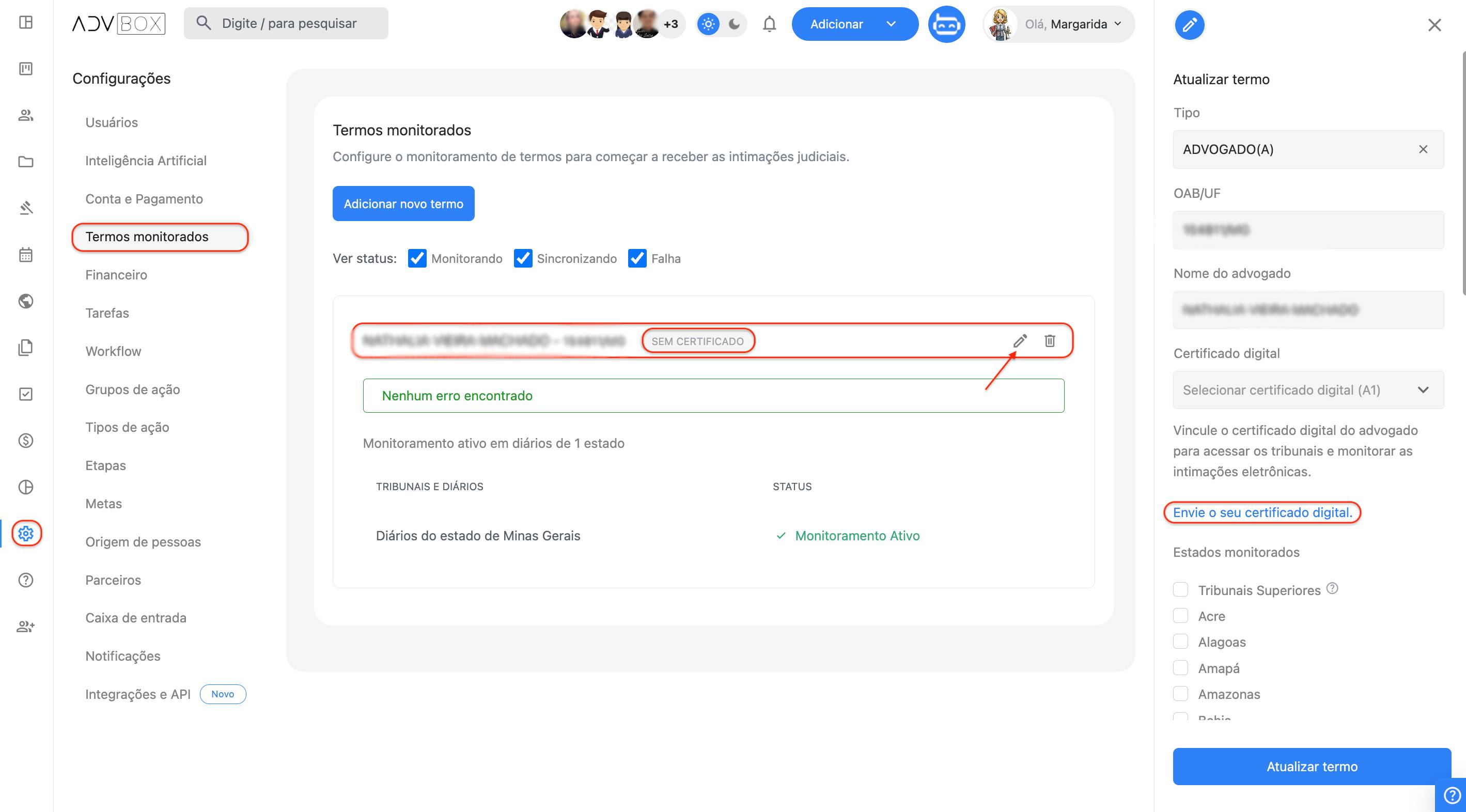The width and height of the screenshot is (1466, 812).
Task: Open the Financeiro settings section
Action: (x=116, y=275)
